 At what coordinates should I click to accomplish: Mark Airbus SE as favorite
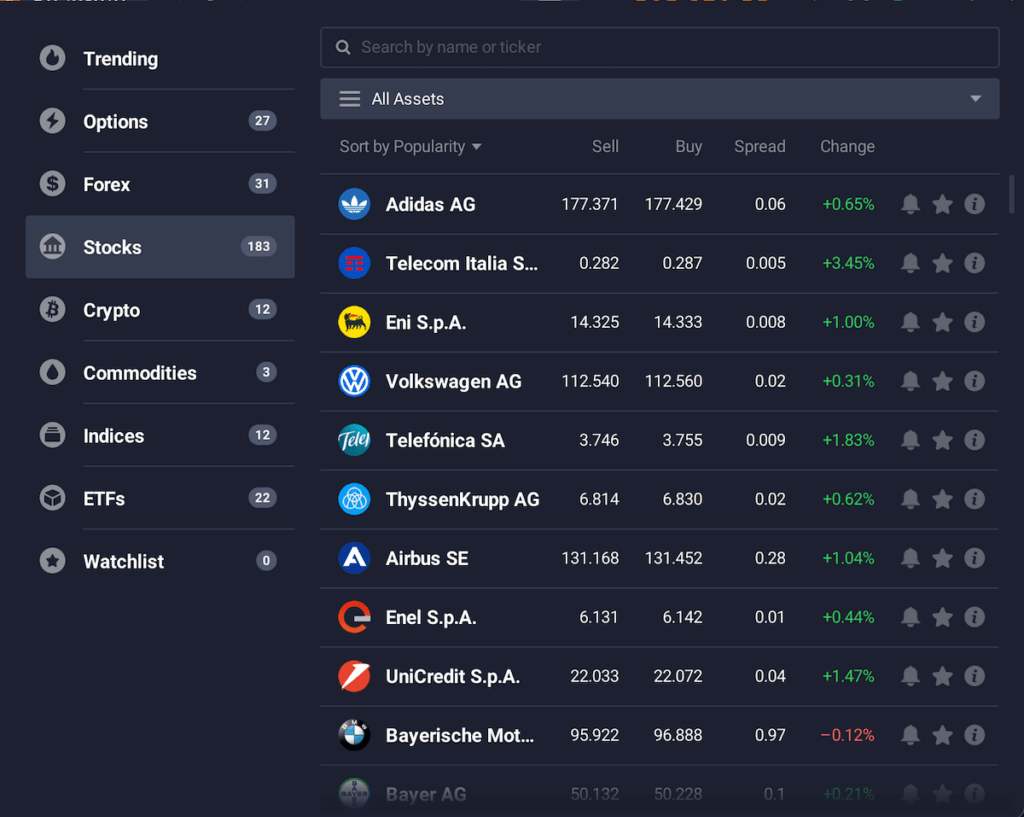coord(942,558)
